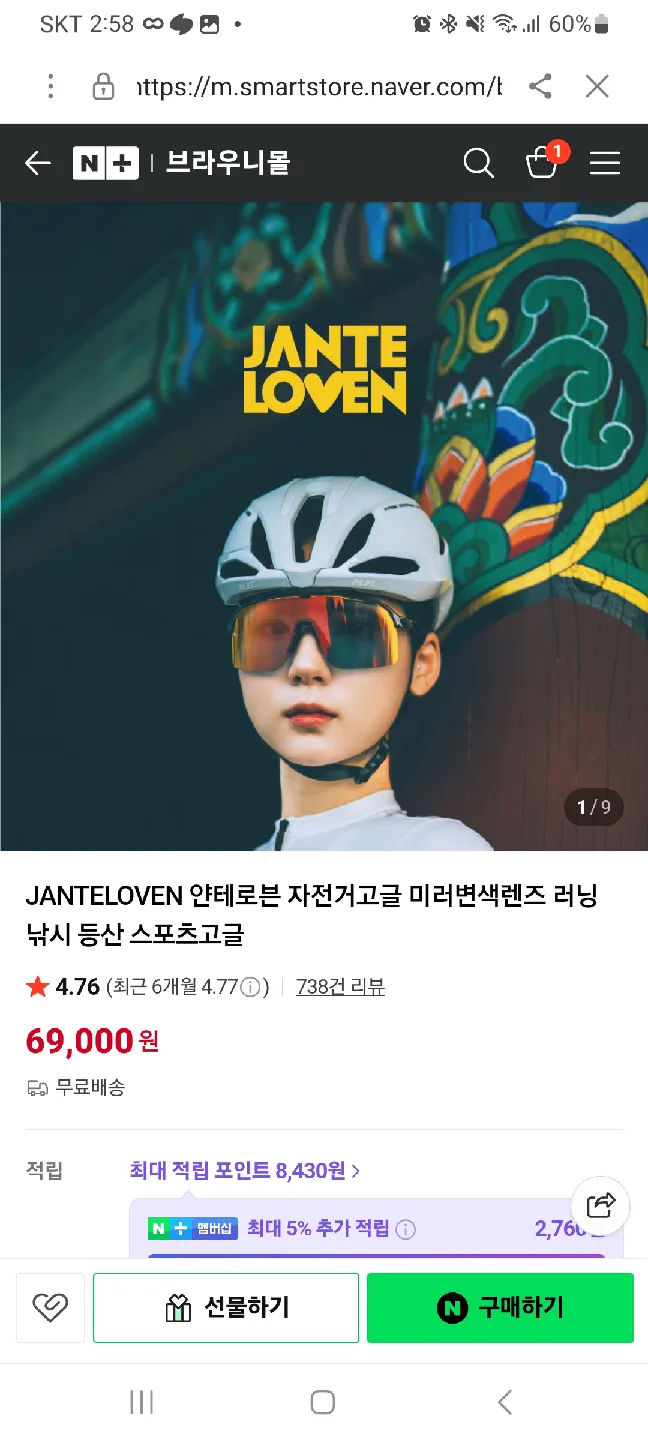Tap the browser share icon
Screen dimensions: 648x1440
click(x=540, y=87)
